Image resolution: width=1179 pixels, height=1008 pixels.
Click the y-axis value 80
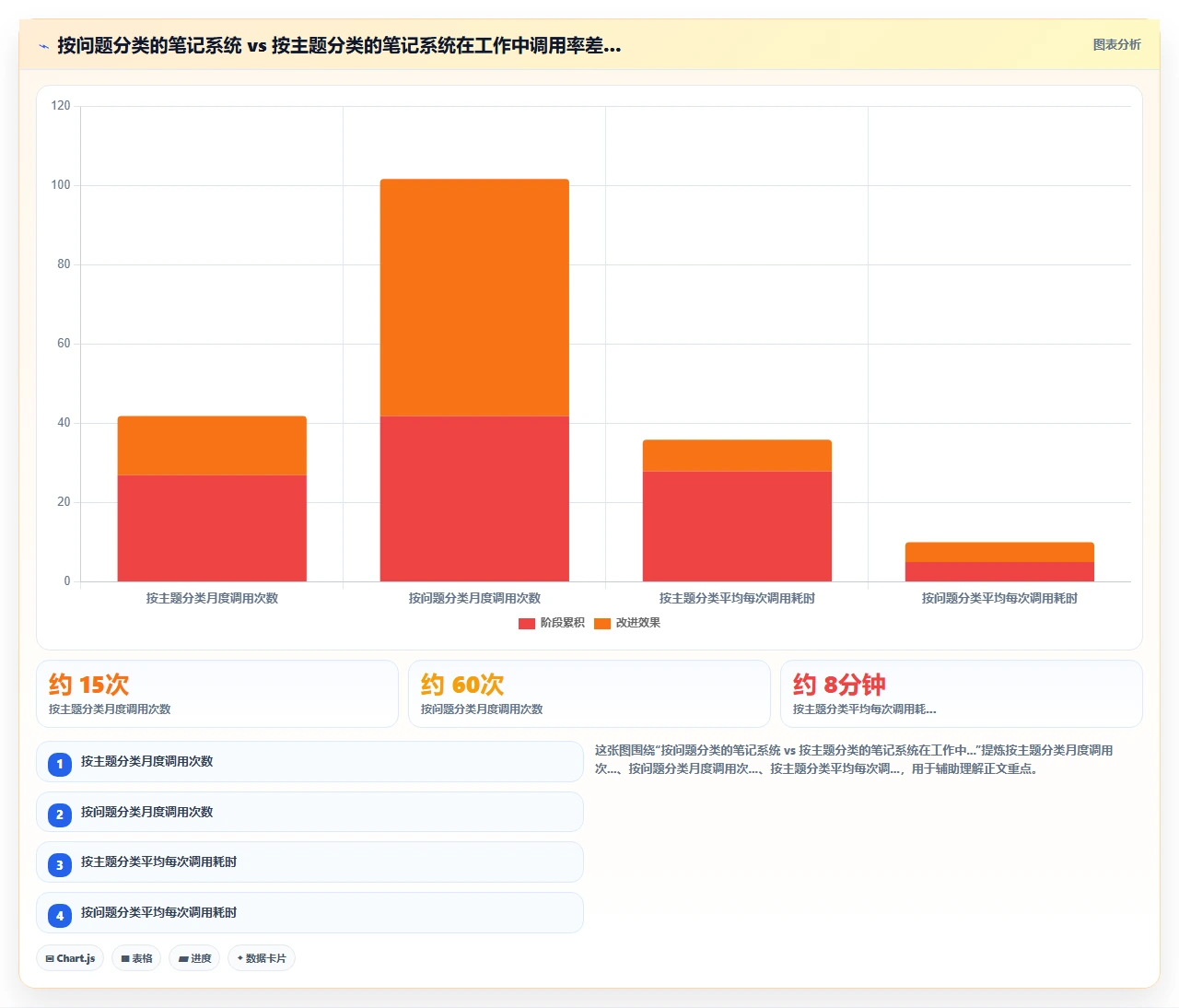click(64, 264)
